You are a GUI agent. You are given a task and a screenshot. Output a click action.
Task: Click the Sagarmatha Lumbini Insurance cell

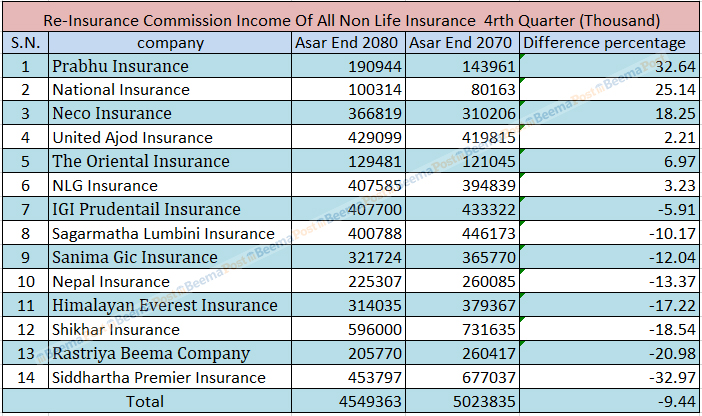[x=162, y=234]
